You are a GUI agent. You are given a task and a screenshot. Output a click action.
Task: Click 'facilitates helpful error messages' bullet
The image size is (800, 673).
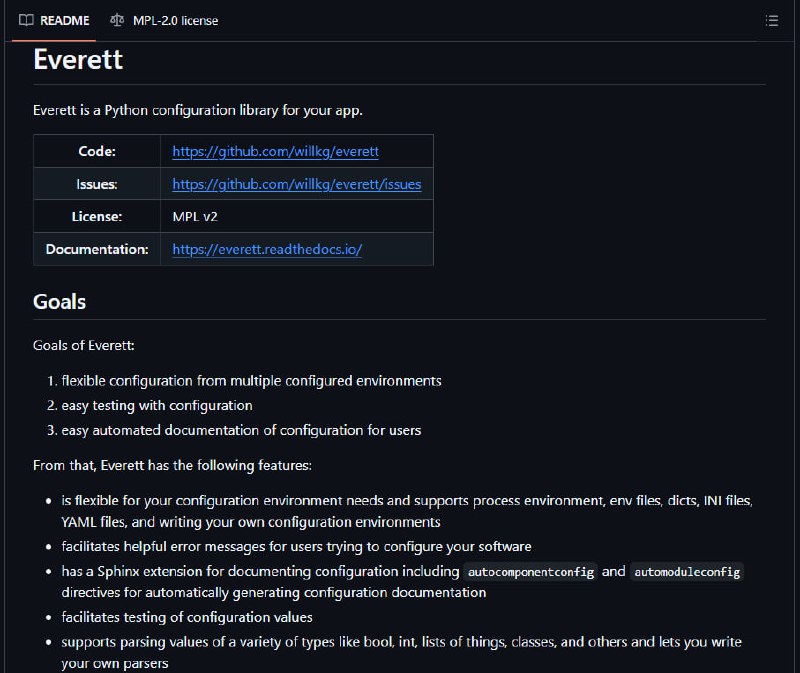tap(296, 546)
